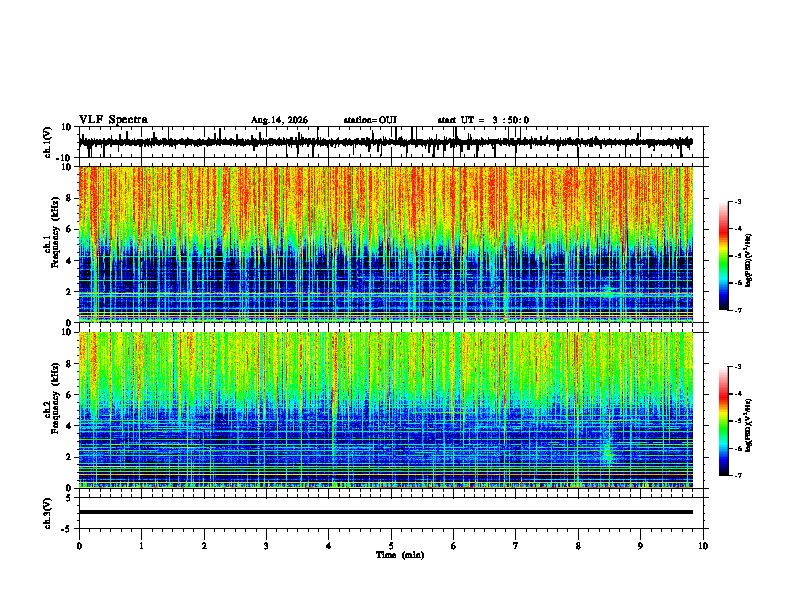Viewport: 792px width, 612px height.
Task: Click the "-7" label on ch.1 color bar
Action: (x=738, y=310)
